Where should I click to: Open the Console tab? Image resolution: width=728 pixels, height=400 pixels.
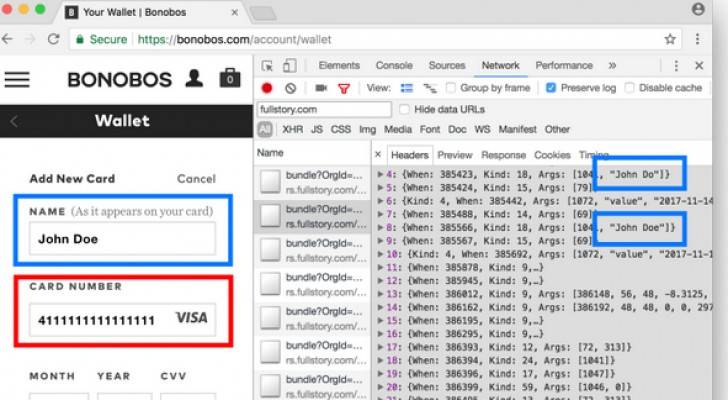[394, 65]
